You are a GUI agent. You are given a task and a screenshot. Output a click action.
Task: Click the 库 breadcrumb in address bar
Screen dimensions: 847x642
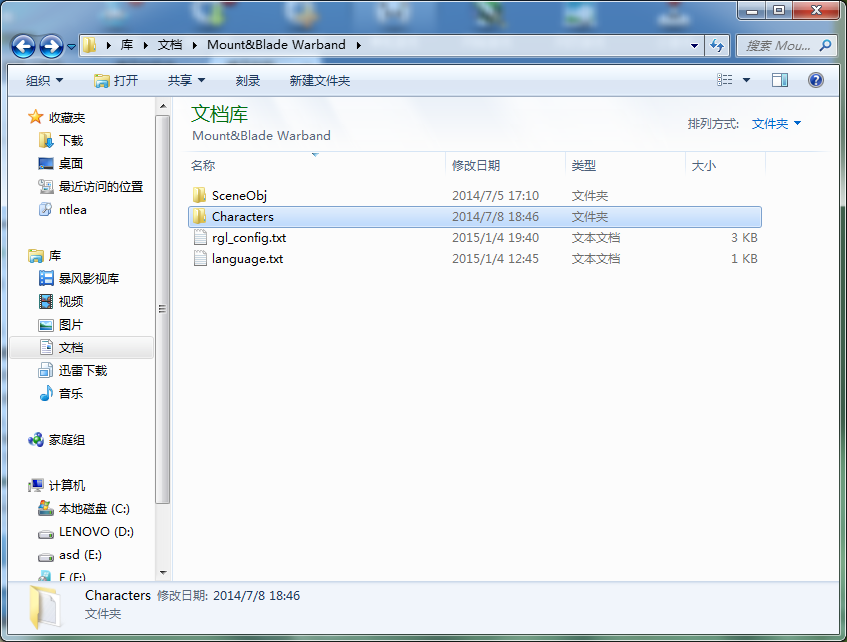[x=127, y=45]
